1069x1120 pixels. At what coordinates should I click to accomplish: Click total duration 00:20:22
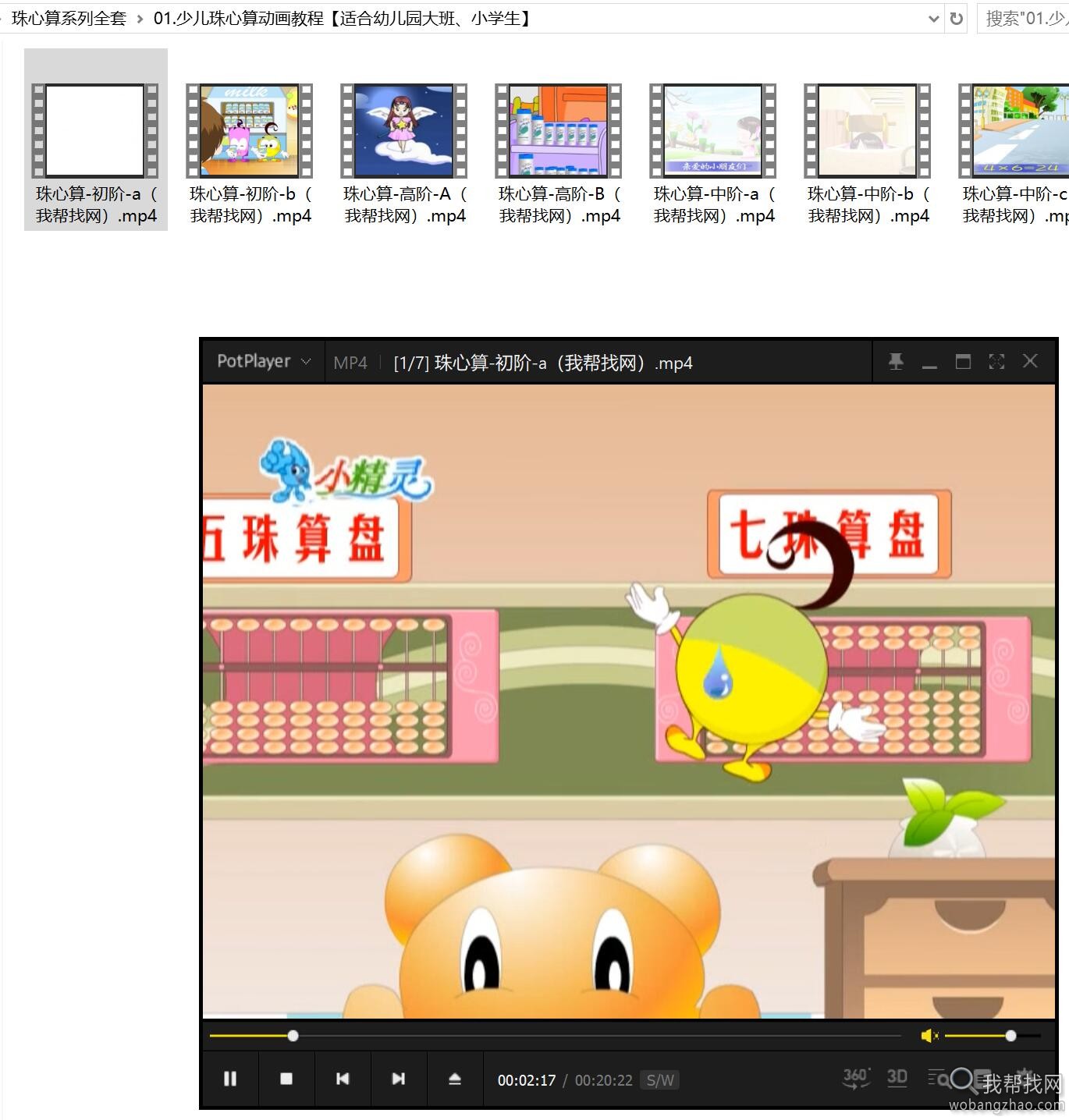603,1080
